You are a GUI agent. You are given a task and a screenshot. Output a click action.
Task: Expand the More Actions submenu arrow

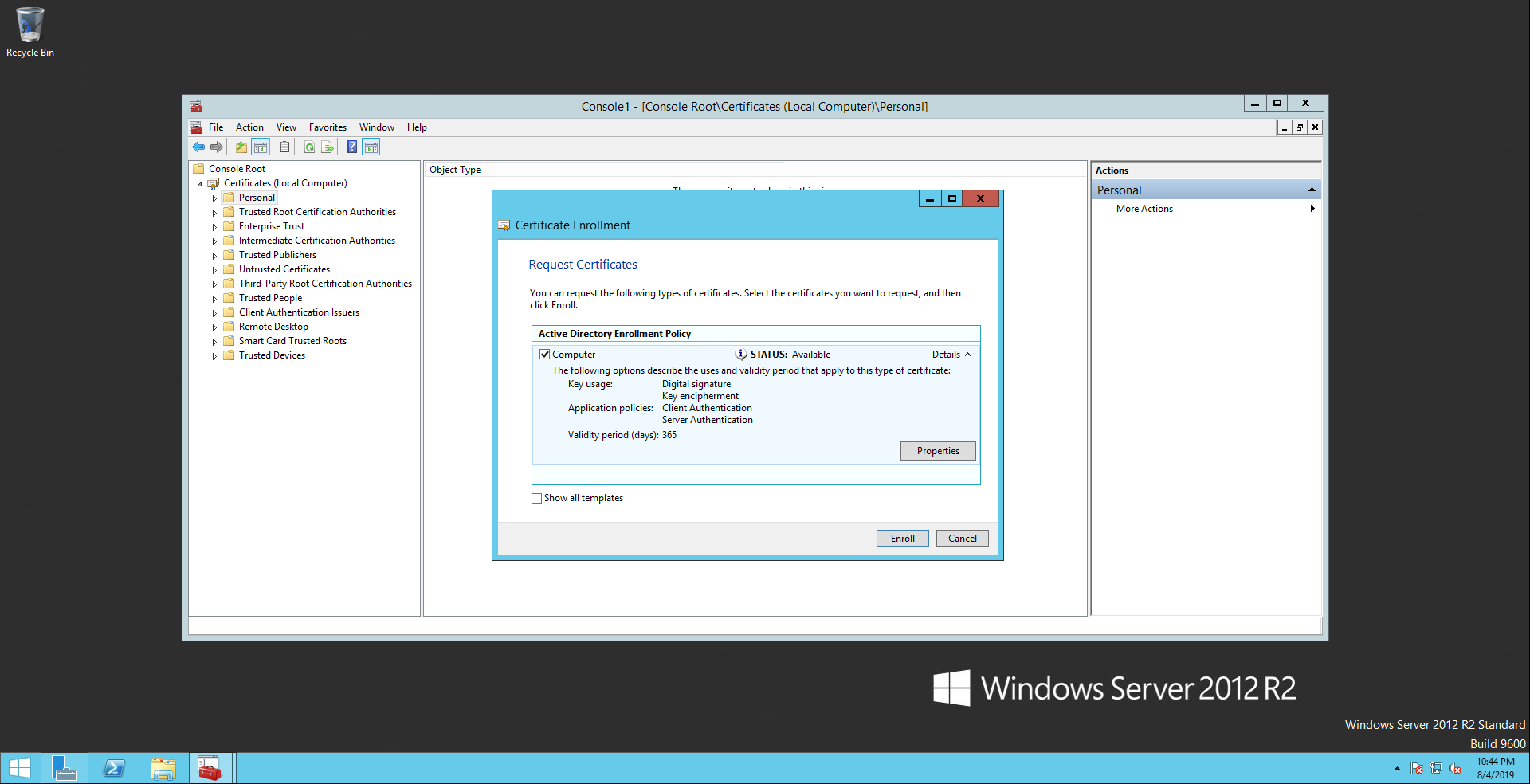(x=1312, y=209)
